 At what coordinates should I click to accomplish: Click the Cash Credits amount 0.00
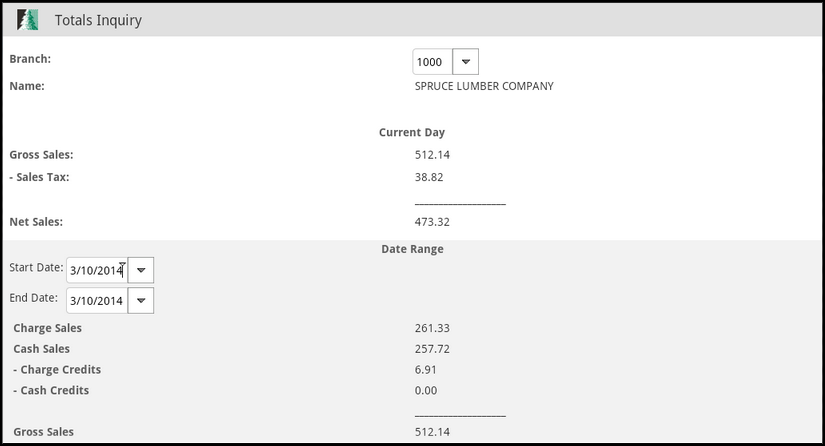tap(426, 391)
